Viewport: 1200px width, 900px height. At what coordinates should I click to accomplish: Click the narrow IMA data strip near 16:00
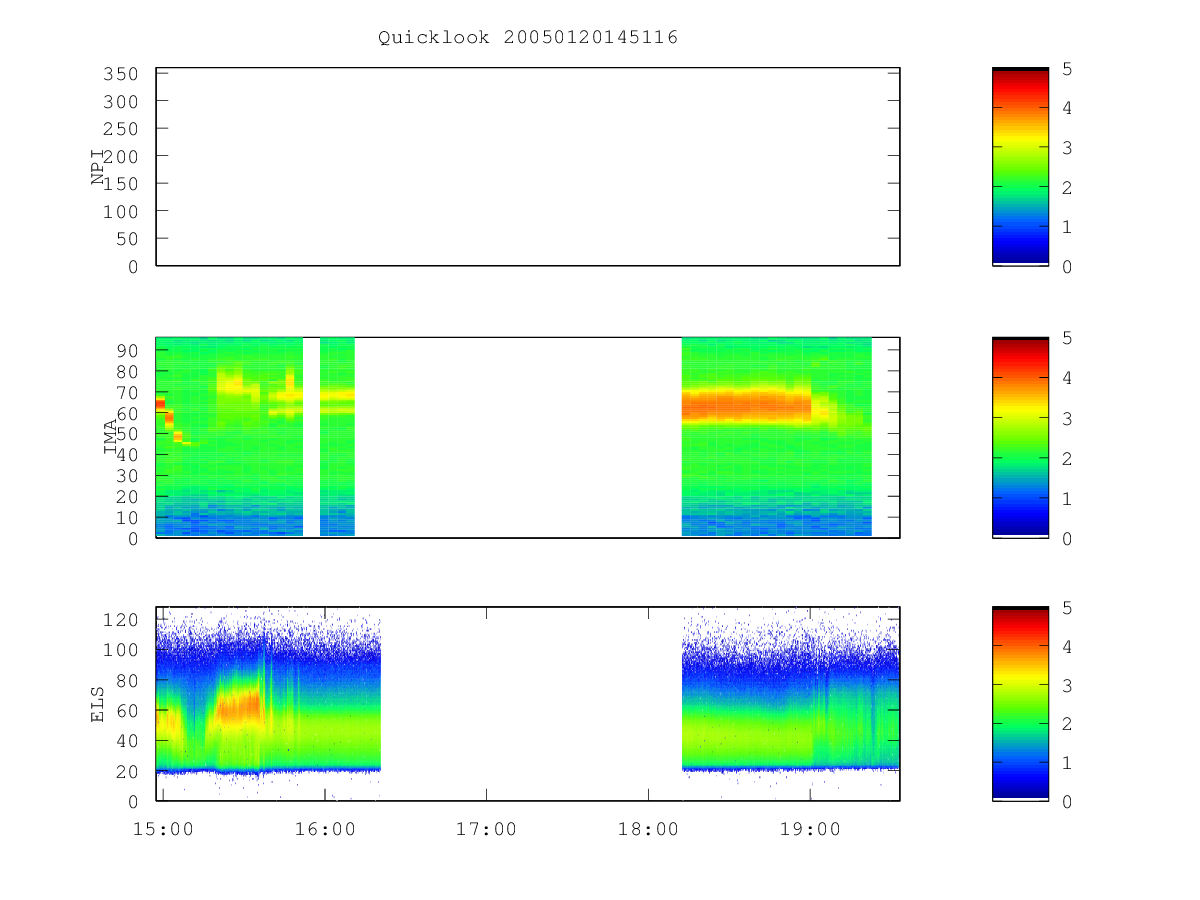337,437
